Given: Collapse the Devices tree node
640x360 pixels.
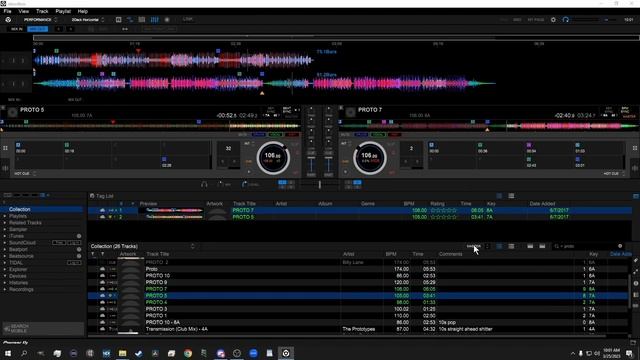Looking at the screenshot, I should (x=5, y=276).
